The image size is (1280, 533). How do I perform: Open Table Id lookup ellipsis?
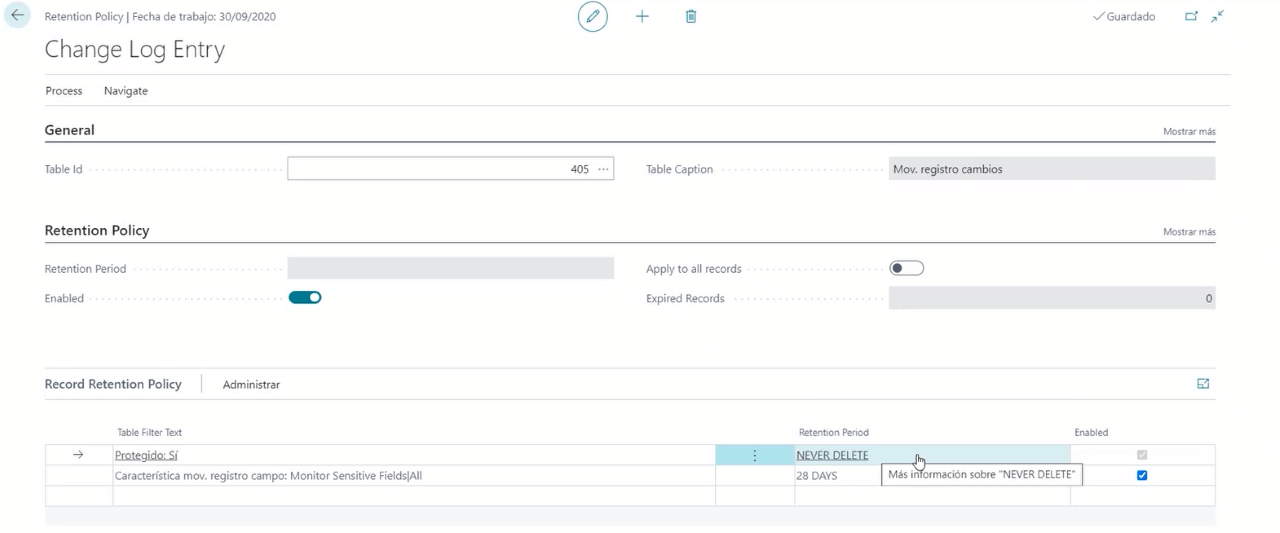tap(602, 169)
